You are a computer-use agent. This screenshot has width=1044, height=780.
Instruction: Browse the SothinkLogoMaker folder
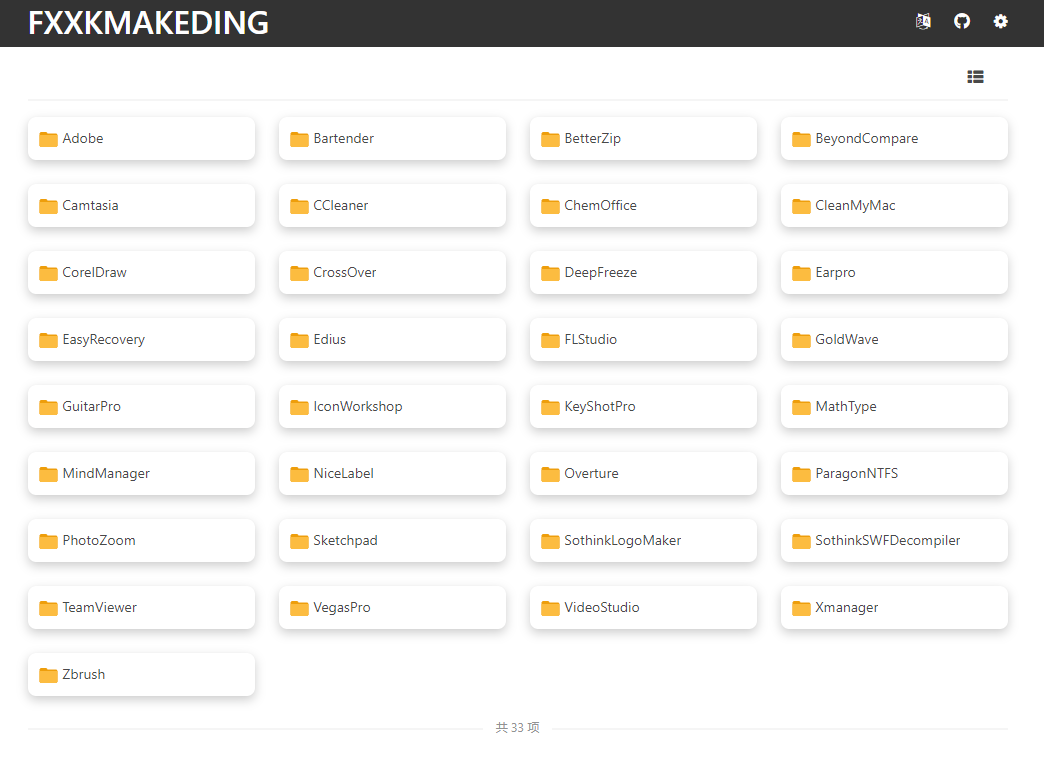point(643,540)
